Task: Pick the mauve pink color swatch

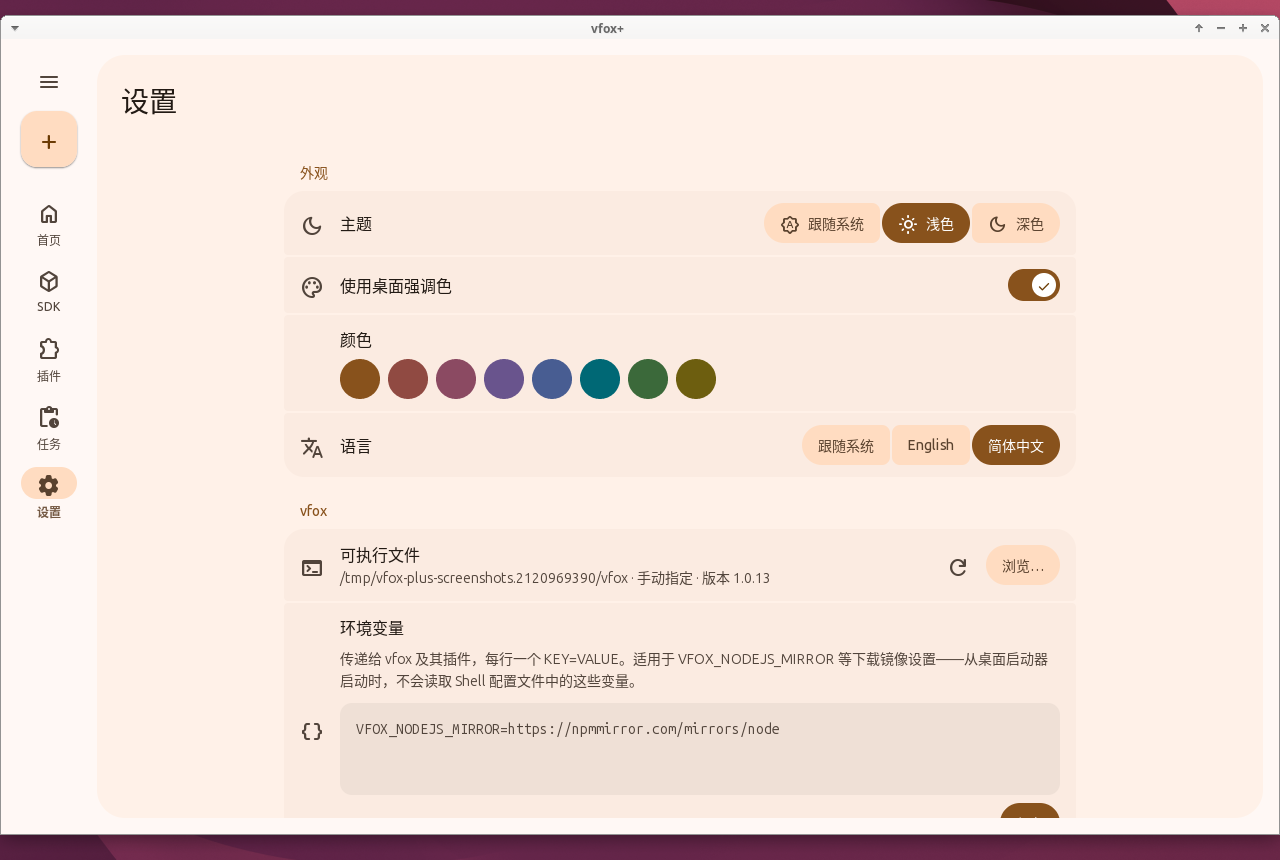Action: click(x=456, y=379)
